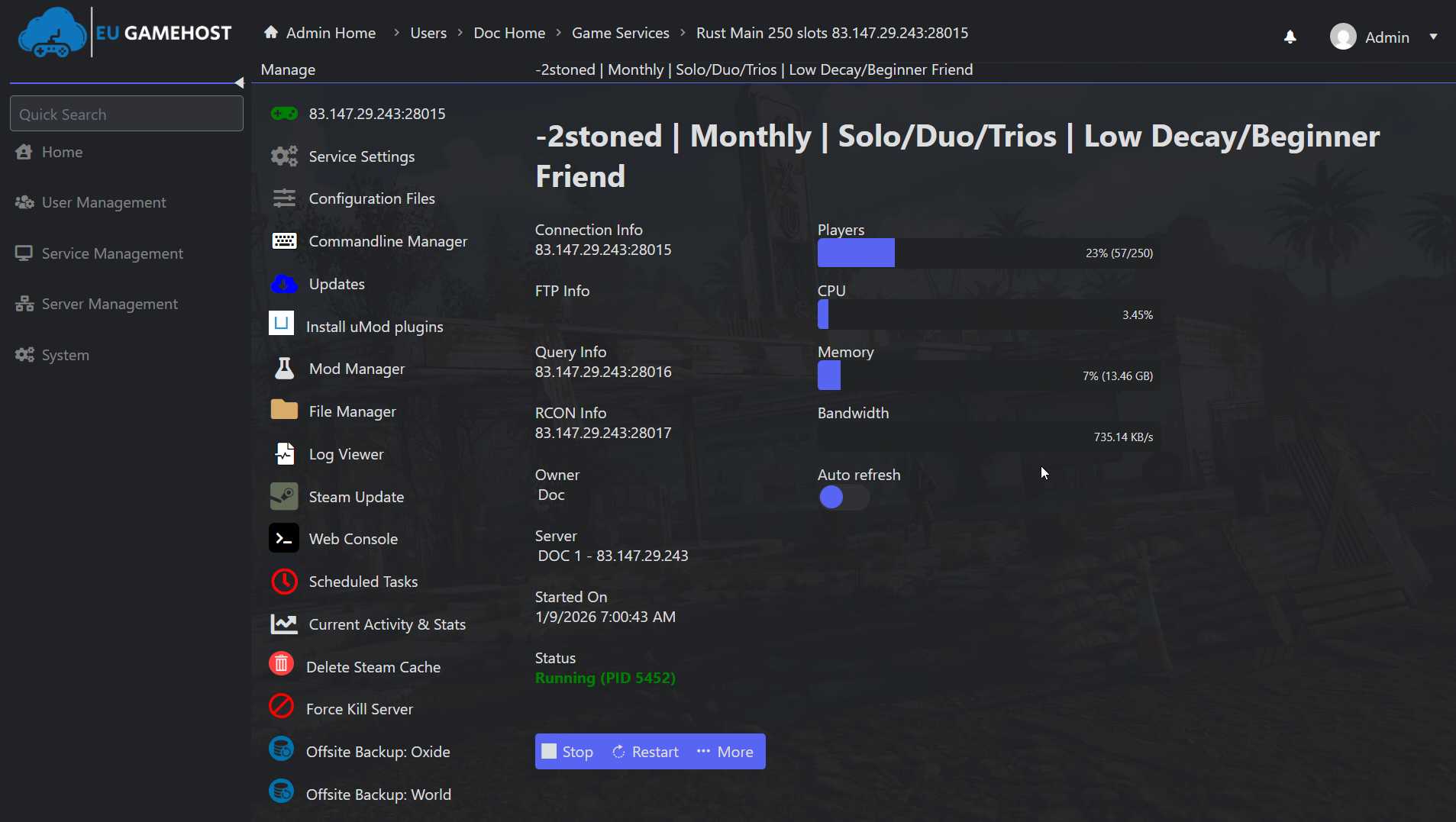Click inside the Quick Search field

coord(126,113)
